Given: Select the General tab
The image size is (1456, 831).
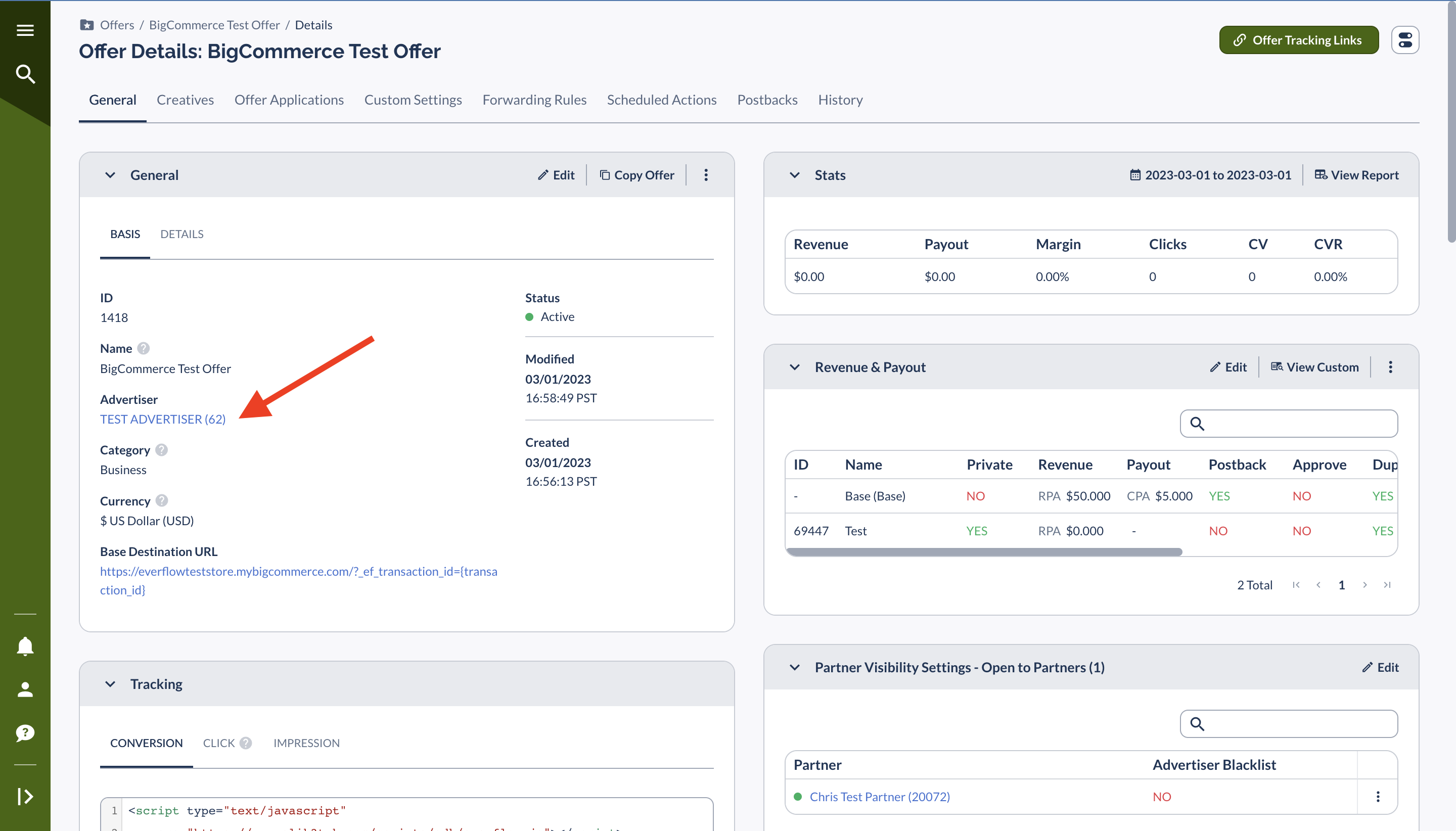Looking at the screenshot, I should point(112,100).
